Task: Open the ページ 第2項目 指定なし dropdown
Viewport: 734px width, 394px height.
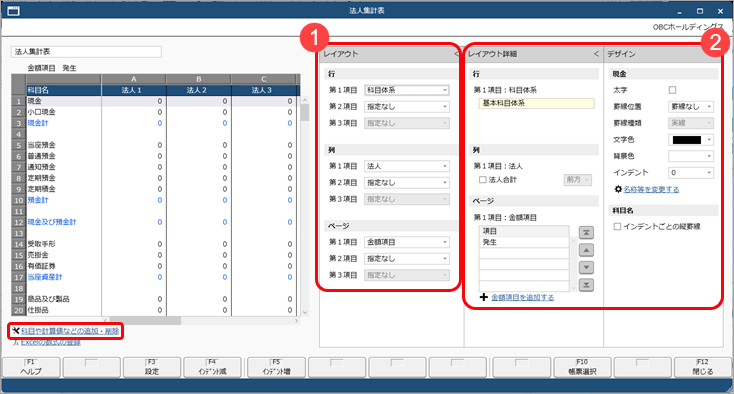Action: click(x=407, y=258)
